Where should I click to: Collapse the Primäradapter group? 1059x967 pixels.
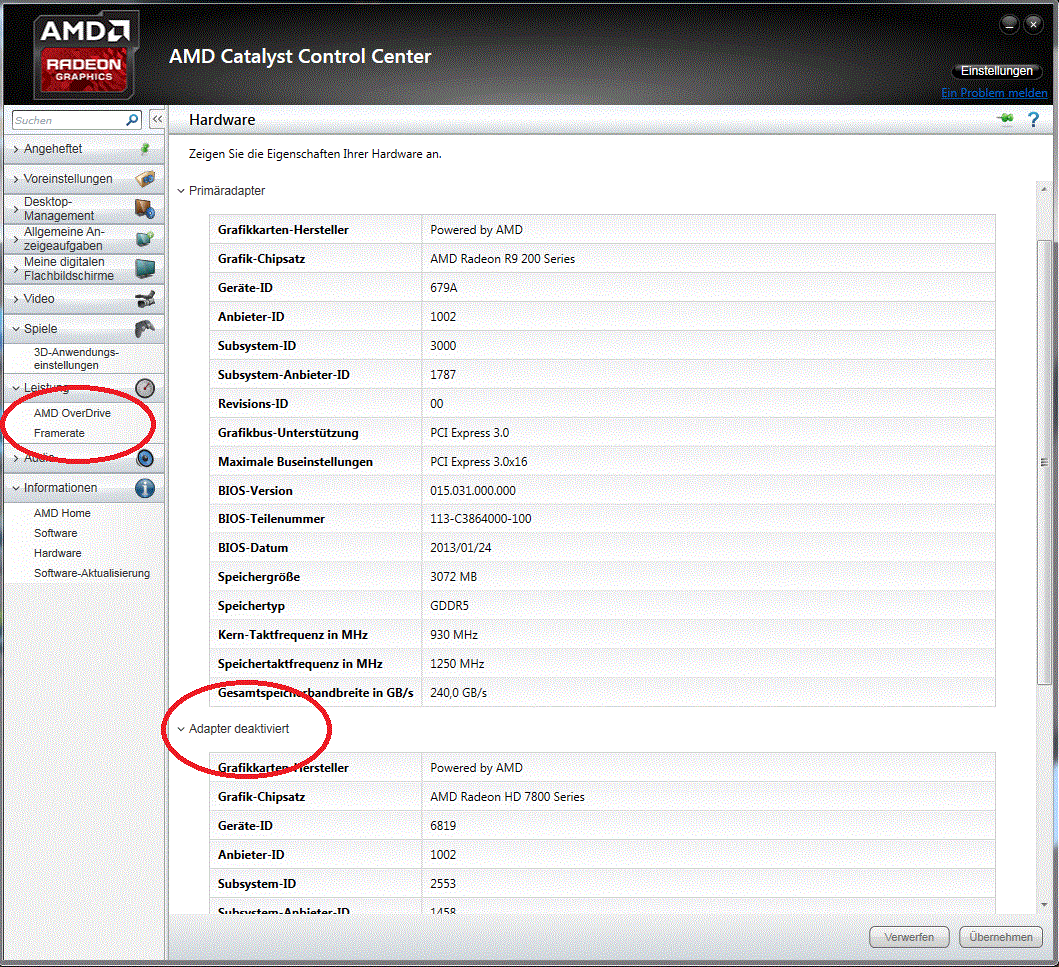click(181, 191)
